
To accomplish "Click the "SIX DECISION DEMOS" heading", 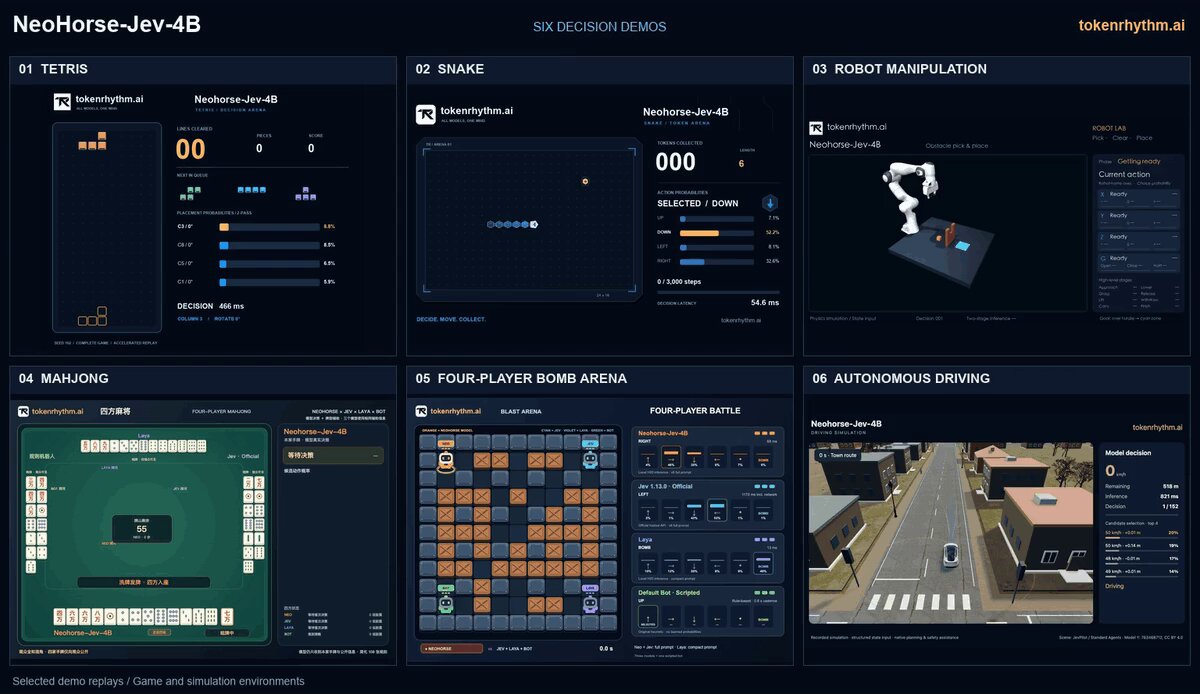I will (x=599, y=27).
